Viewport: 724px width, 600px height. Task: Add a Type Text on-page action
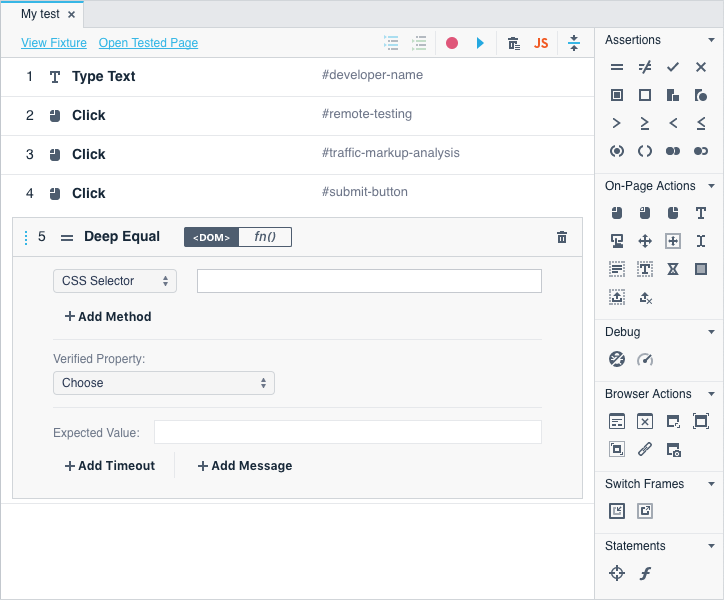[701, 213]
